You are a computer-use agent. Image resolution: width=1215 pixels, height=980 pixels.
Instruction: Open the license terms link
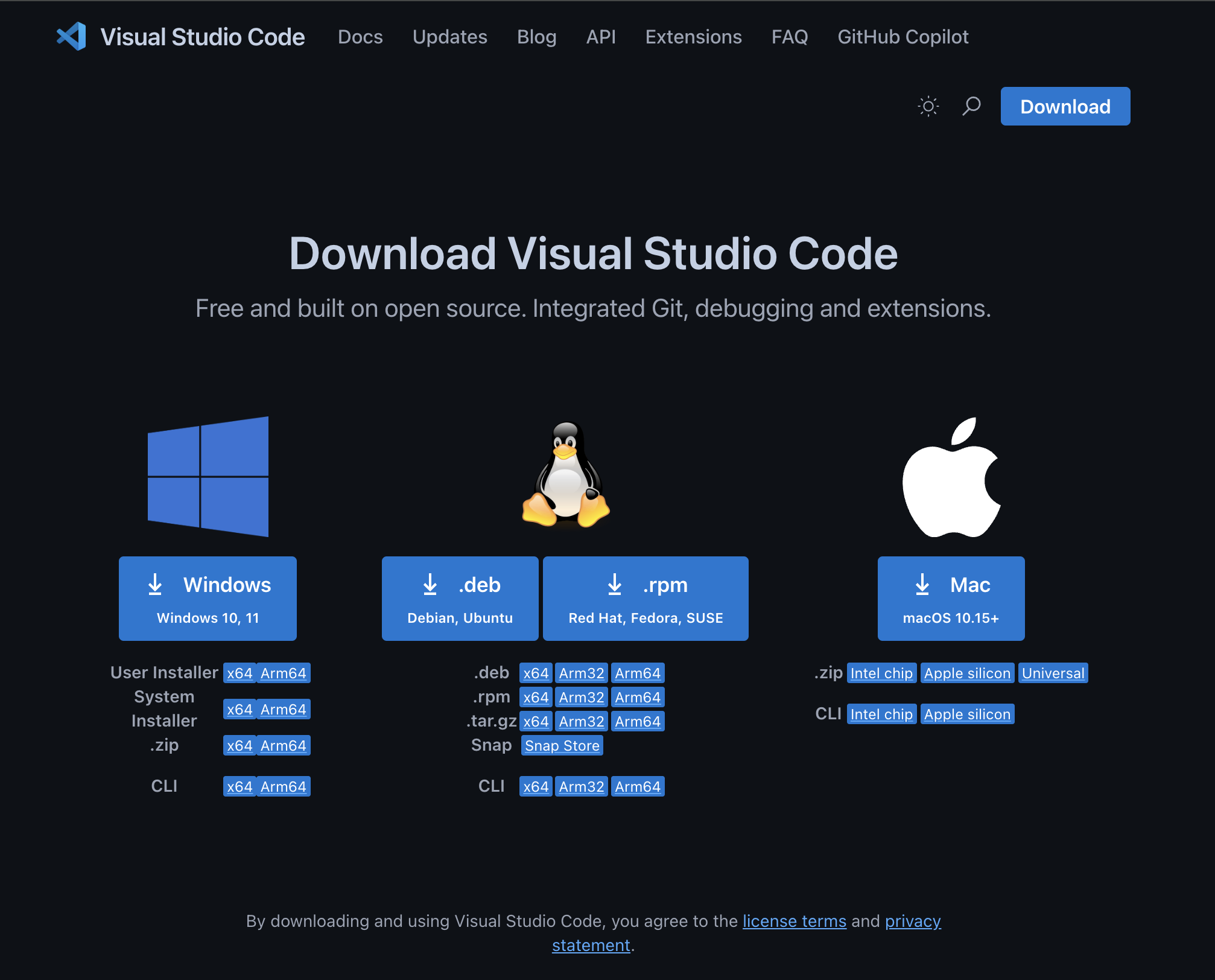pyautogui.click(x=795, y=921)
